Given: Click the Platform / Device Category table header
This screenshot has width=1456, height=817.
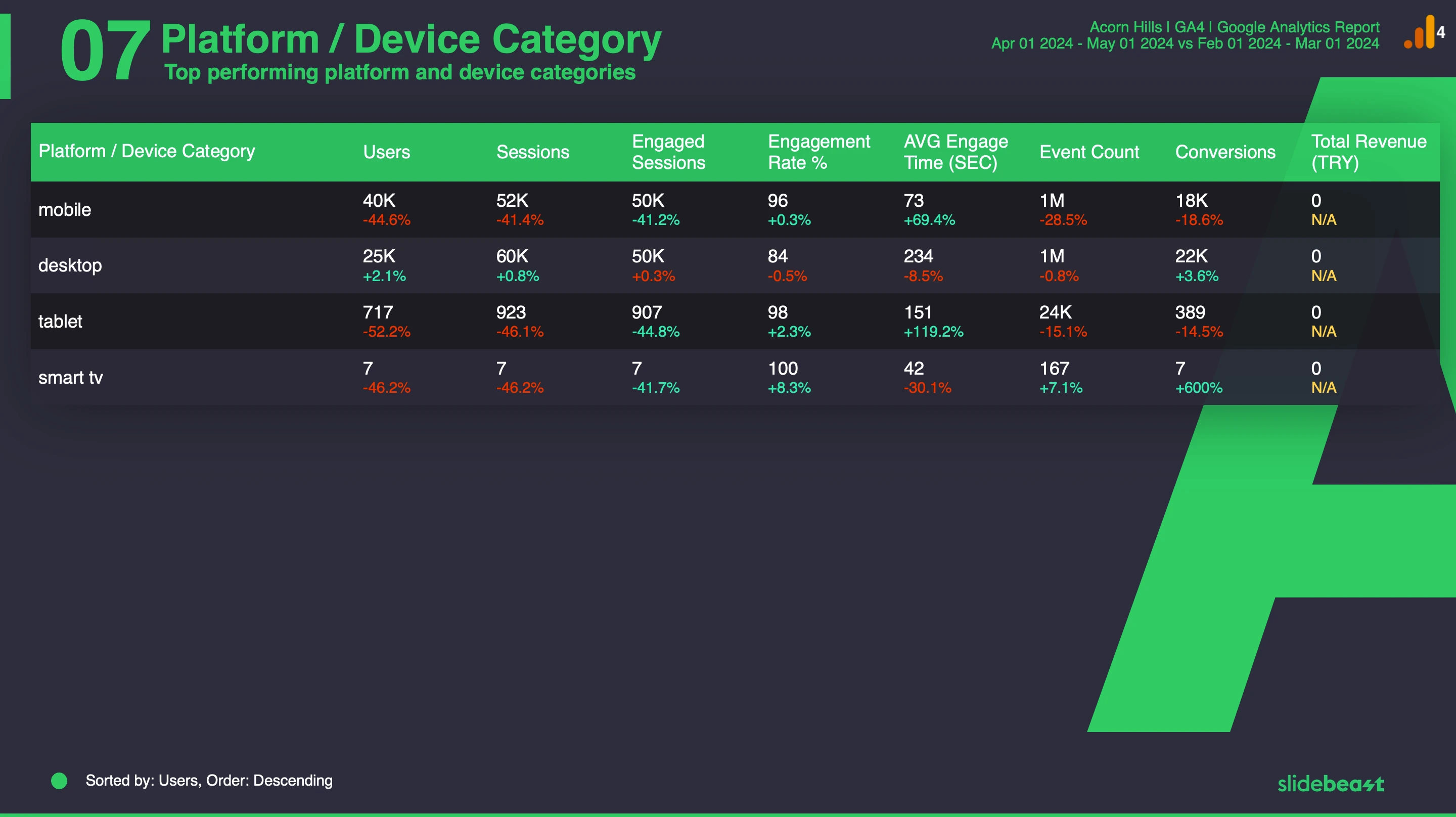Looking at the screenshot, I should point(147,151).
